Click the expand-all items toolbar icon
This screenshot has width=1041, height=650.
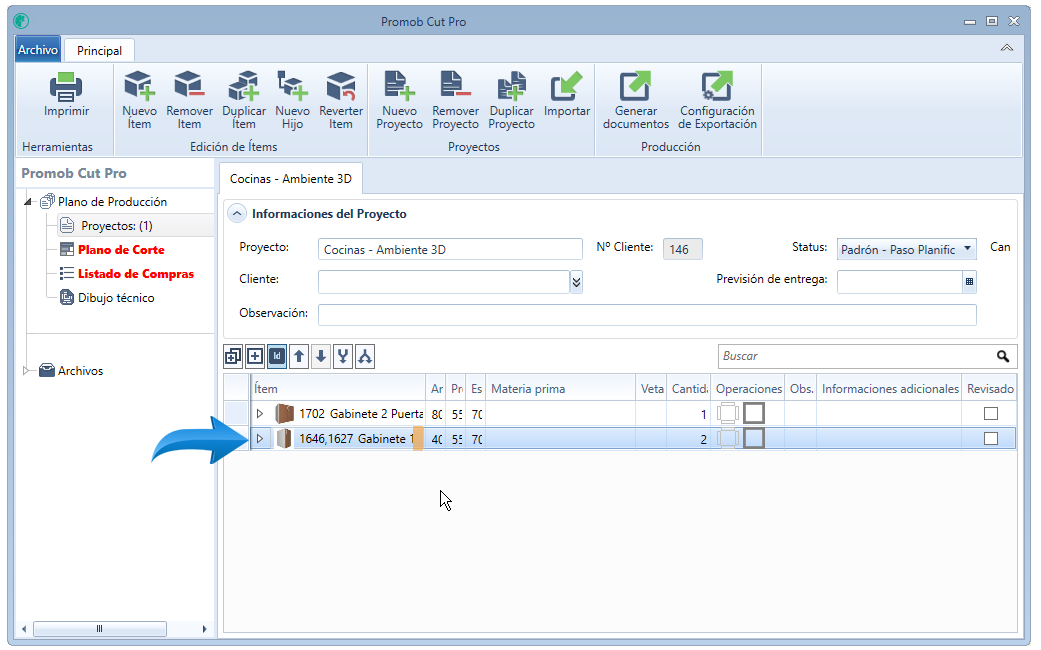(233, 357)
